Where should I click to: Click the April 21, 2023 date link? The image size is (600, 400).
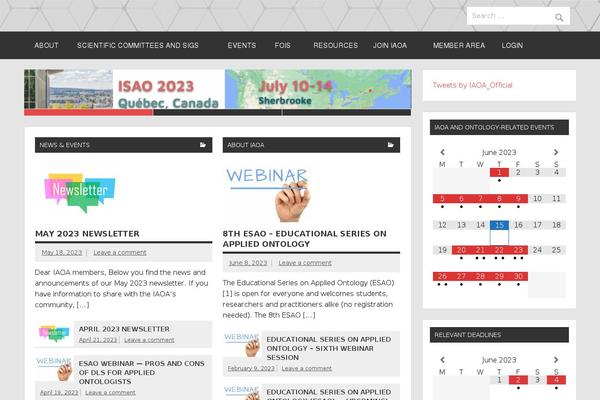click(x=98, y=340)
